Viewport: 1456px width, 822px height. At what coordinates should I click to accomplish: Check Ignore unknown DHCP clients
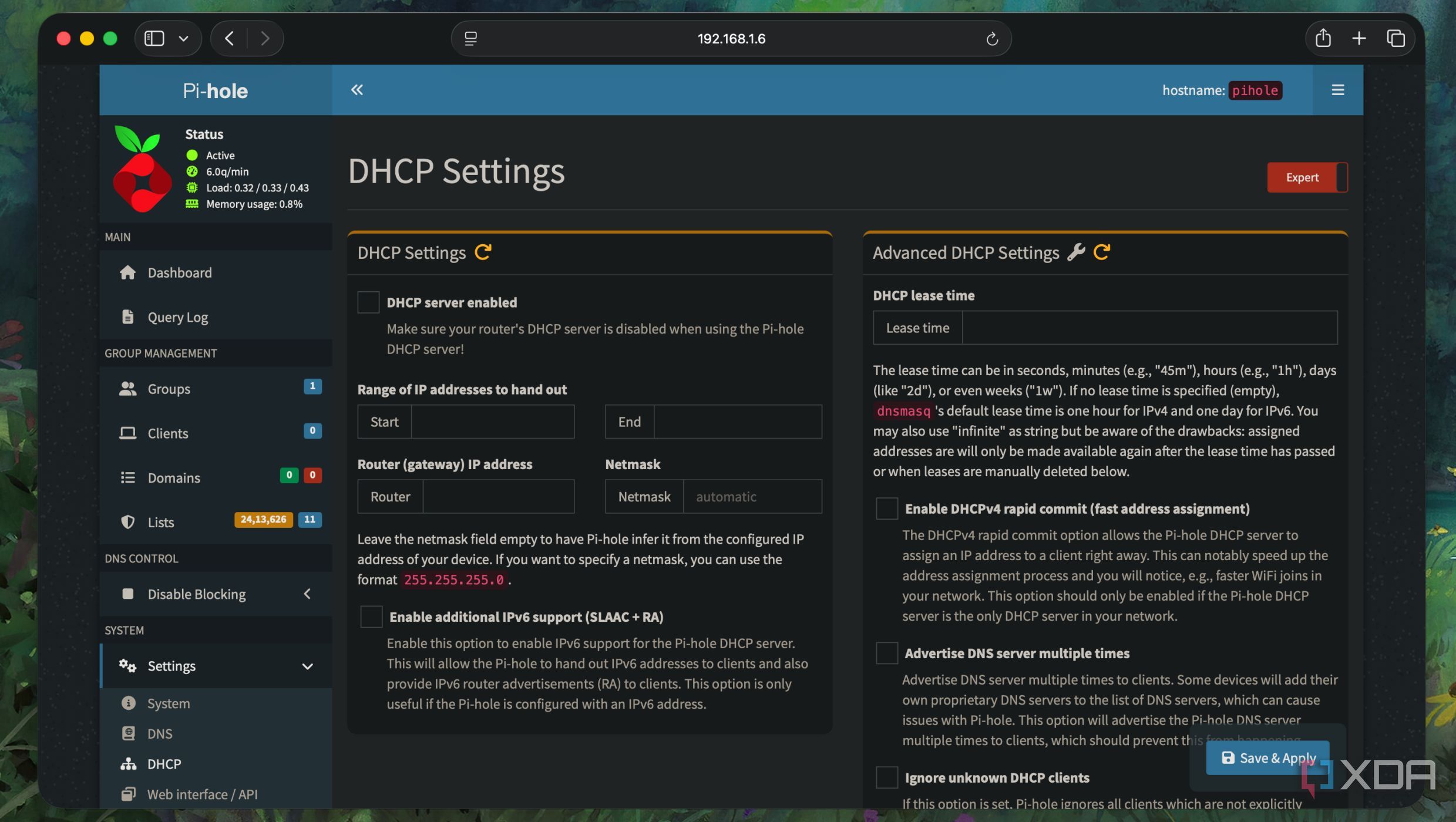pyautogui.click(x=887, y=777)
